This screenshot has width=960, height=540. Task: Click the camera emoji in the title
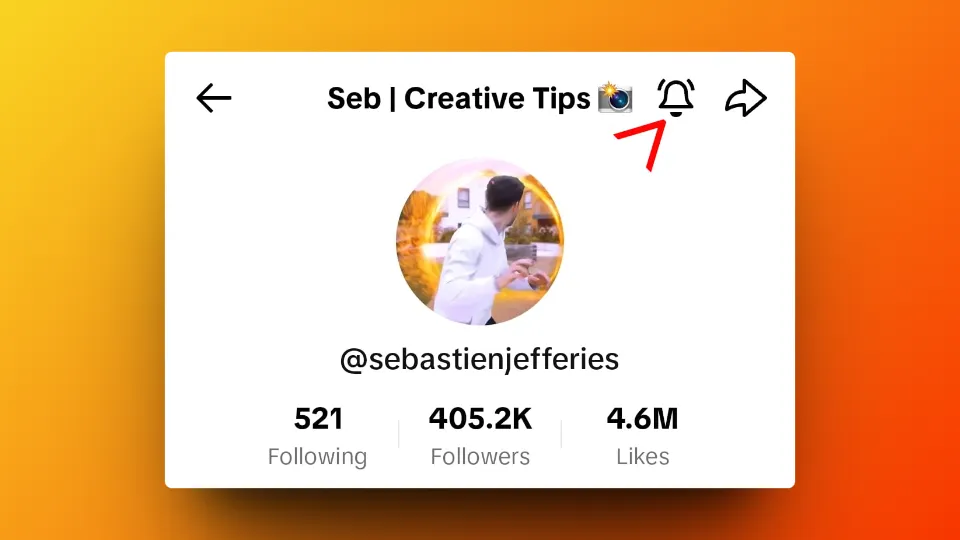coord(615,98)
